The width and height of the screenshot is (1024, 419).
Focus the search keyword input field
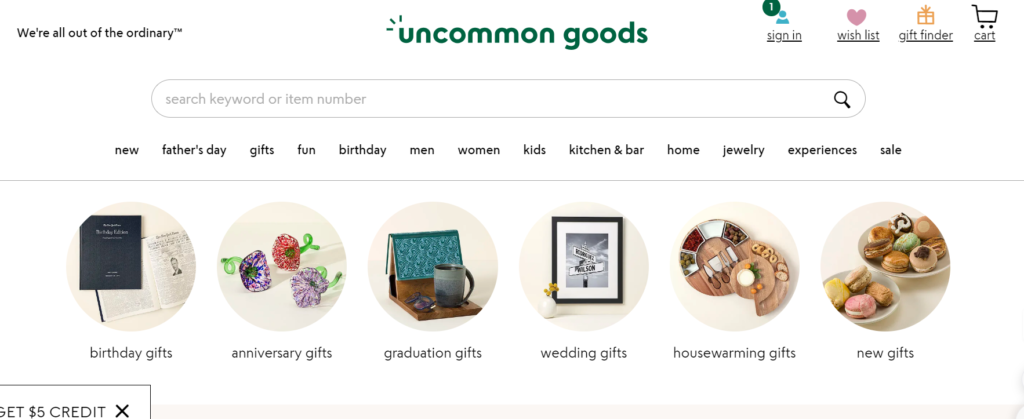(490, 99)
